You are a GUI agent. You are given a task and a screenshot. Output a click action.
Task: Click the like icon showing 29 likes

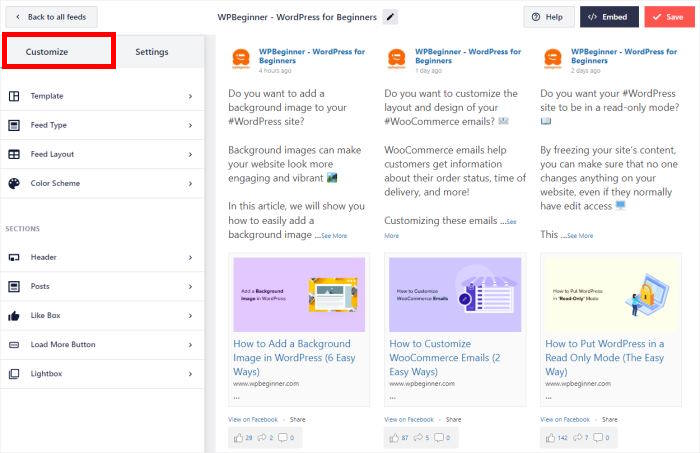point(239,438)
